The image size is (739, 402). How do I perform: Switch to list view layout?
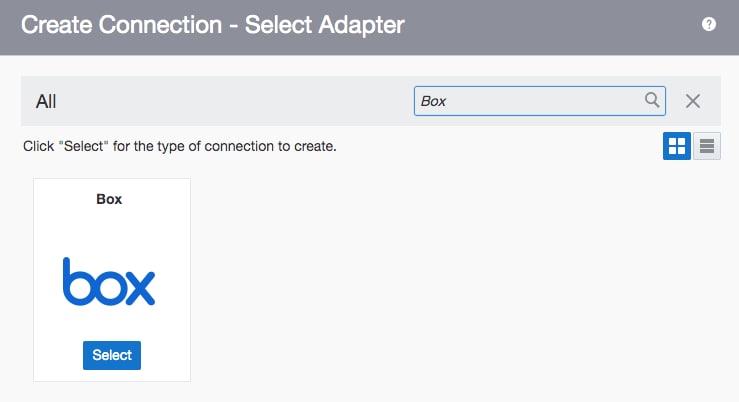pyautogui.click(x=707, y=146)
